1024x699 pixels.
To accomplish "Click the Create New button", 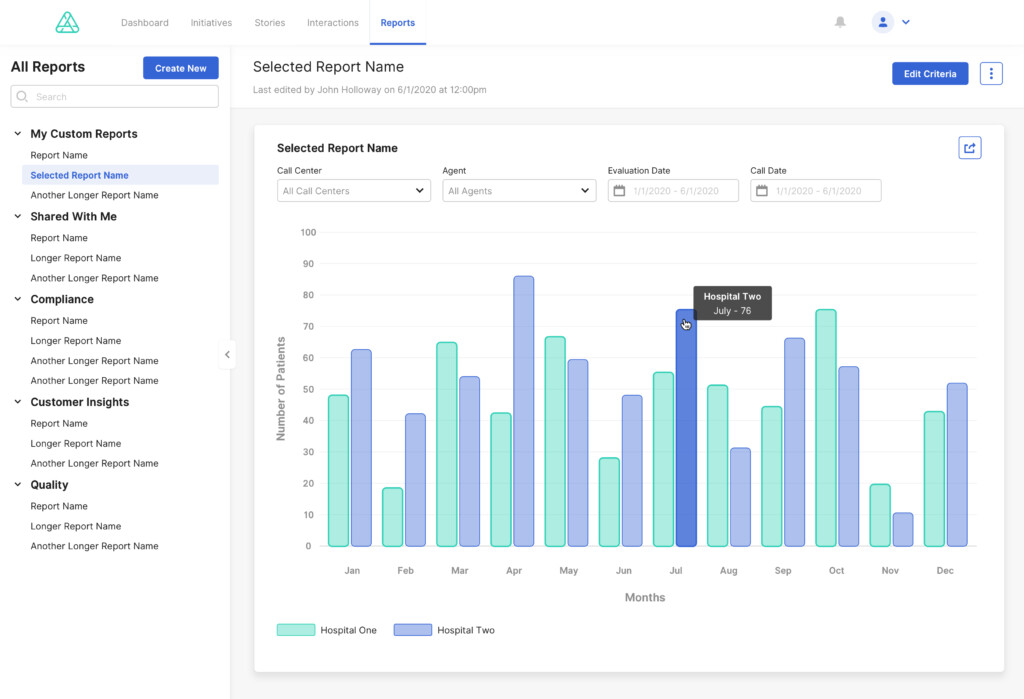I will tap(180, 67).
